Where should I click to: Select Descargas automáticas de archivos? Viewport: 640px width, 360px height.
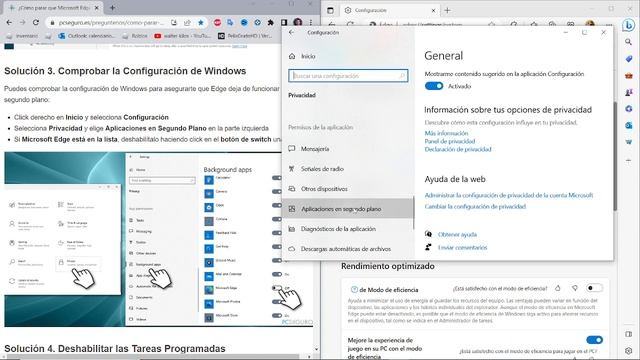pos(348,249)
